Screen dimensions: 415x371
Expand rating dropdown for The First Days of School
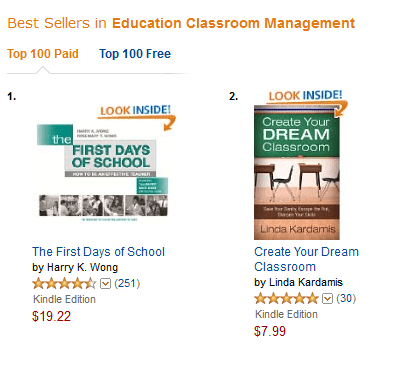click(105, 284)
